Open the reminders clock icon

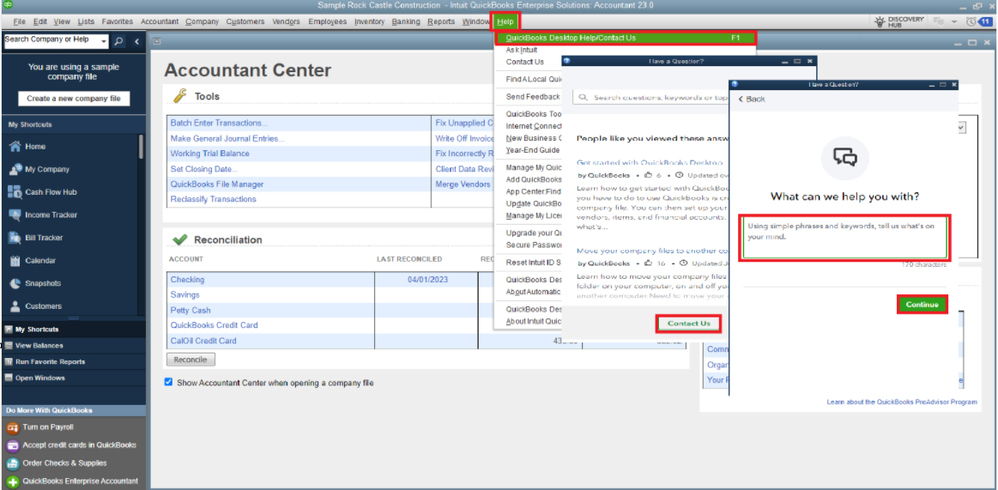click(x=971, y=22)
